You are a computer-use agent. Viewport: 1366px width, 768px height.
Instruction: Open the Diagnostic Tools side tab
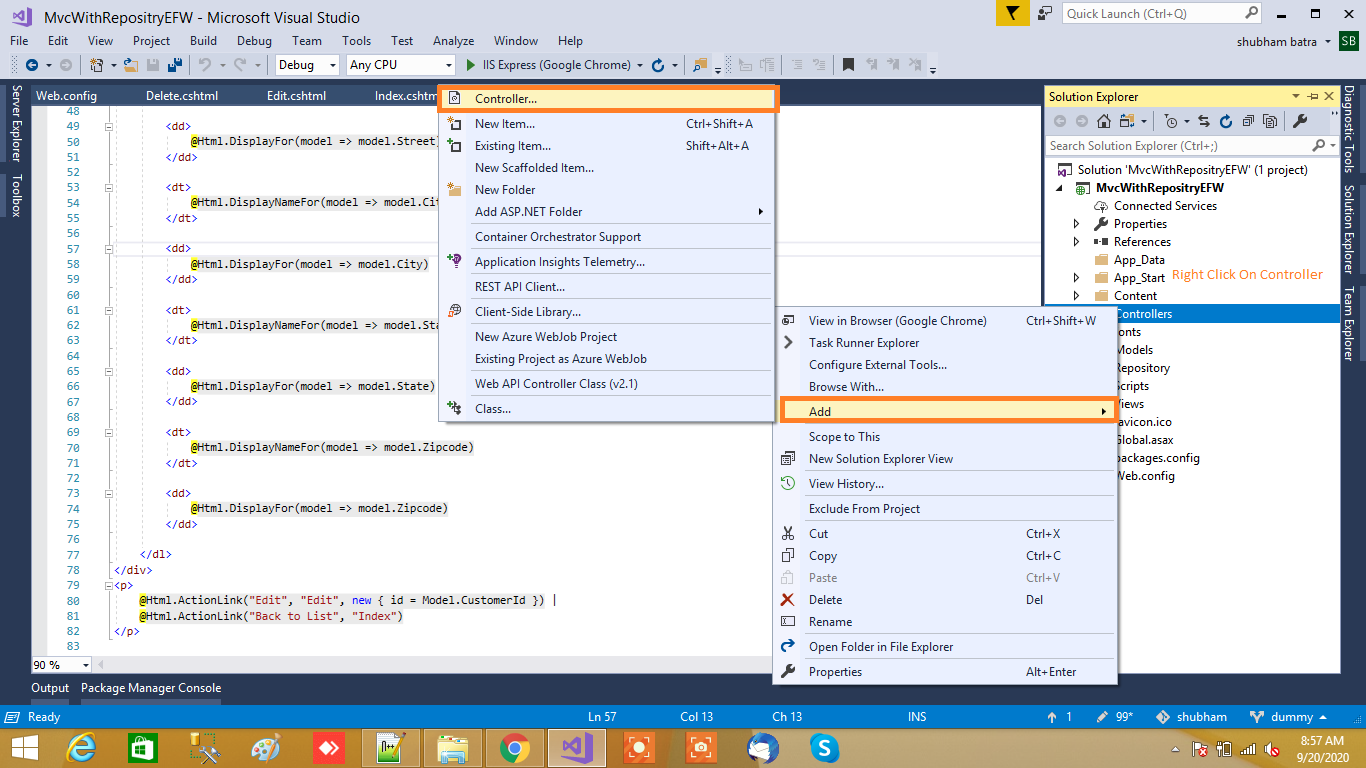(1349, 129)
